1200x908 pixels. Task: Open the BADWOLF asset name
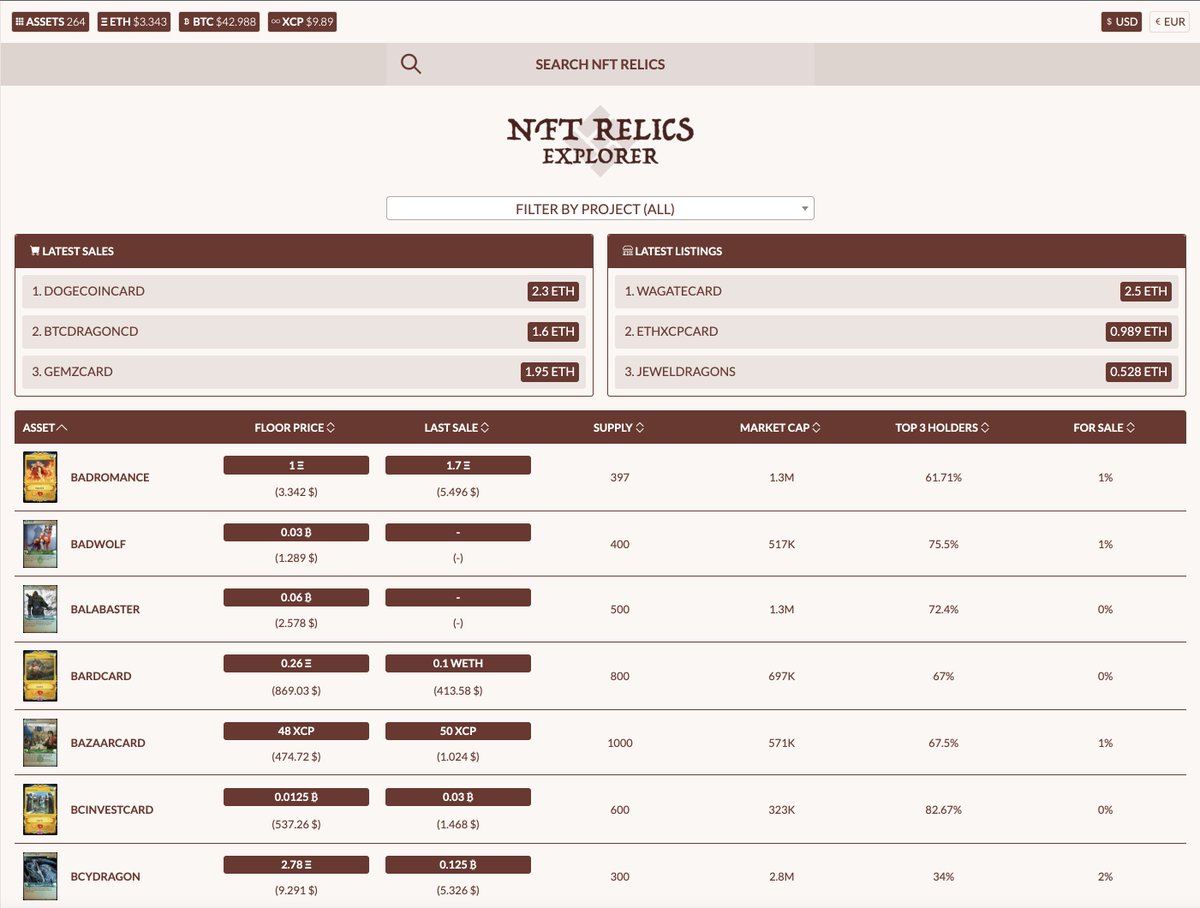click(x=98, y=544)
